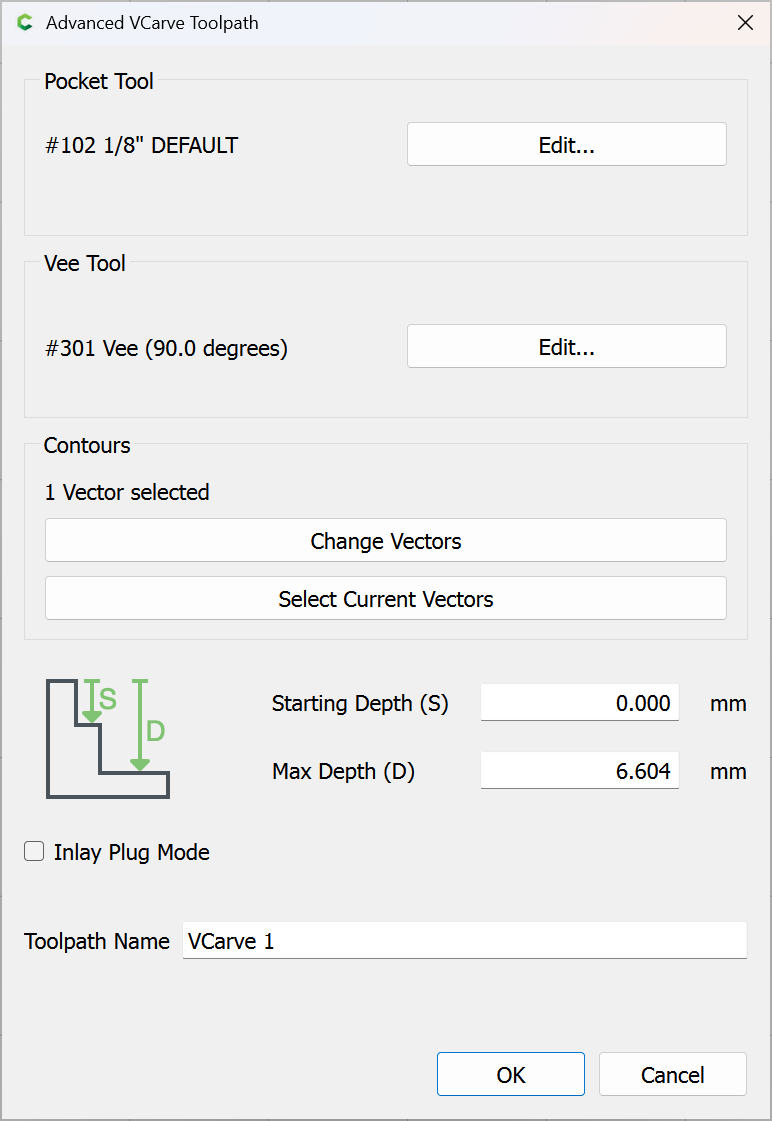772x1121 pixels.
Task: Click the #102 1/8" DEFAULT tool label
Action: (142, 146)
